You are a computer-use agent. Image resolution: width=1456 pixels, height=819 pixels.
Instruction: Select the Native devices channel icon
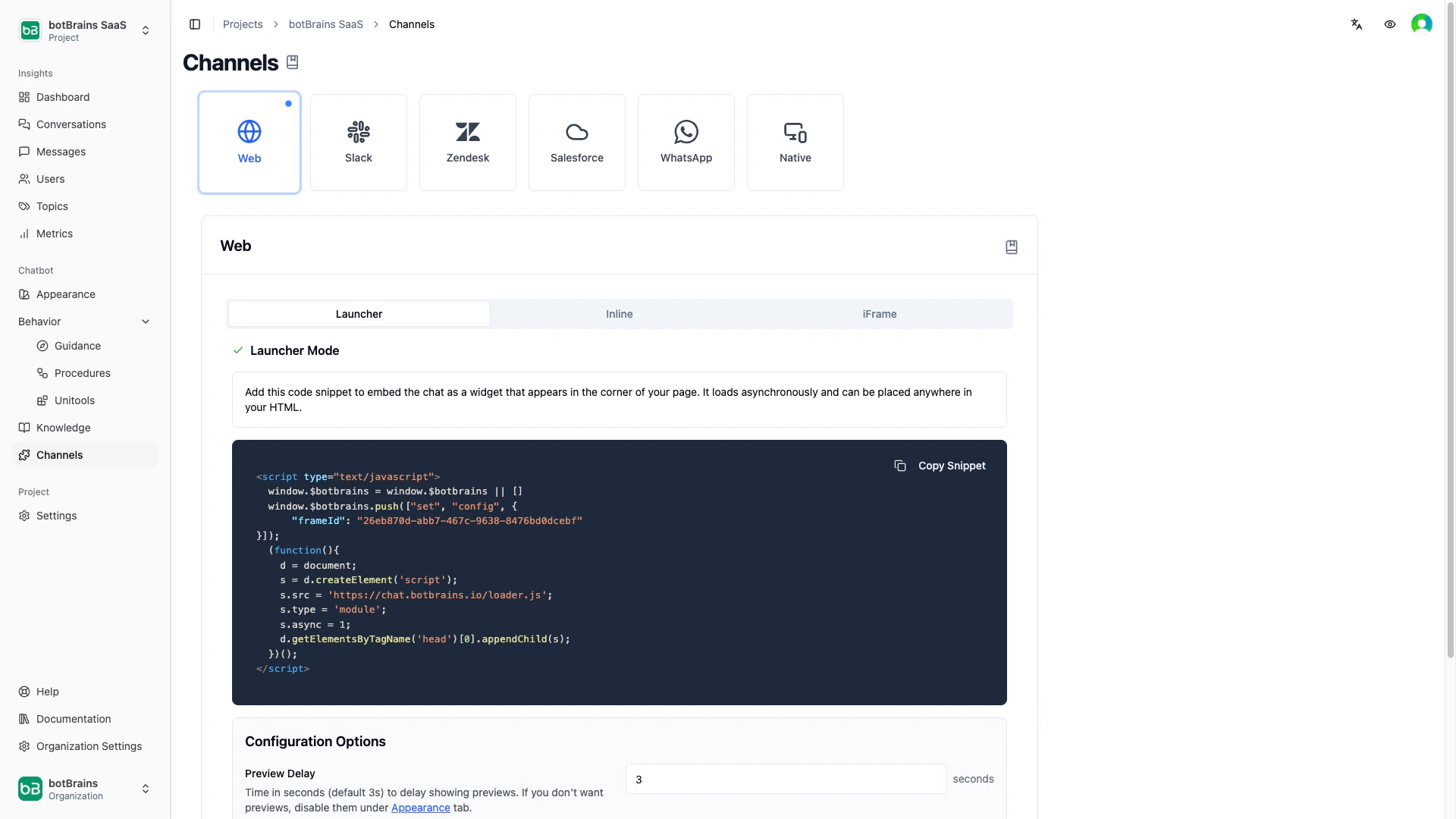click(795, 133)
